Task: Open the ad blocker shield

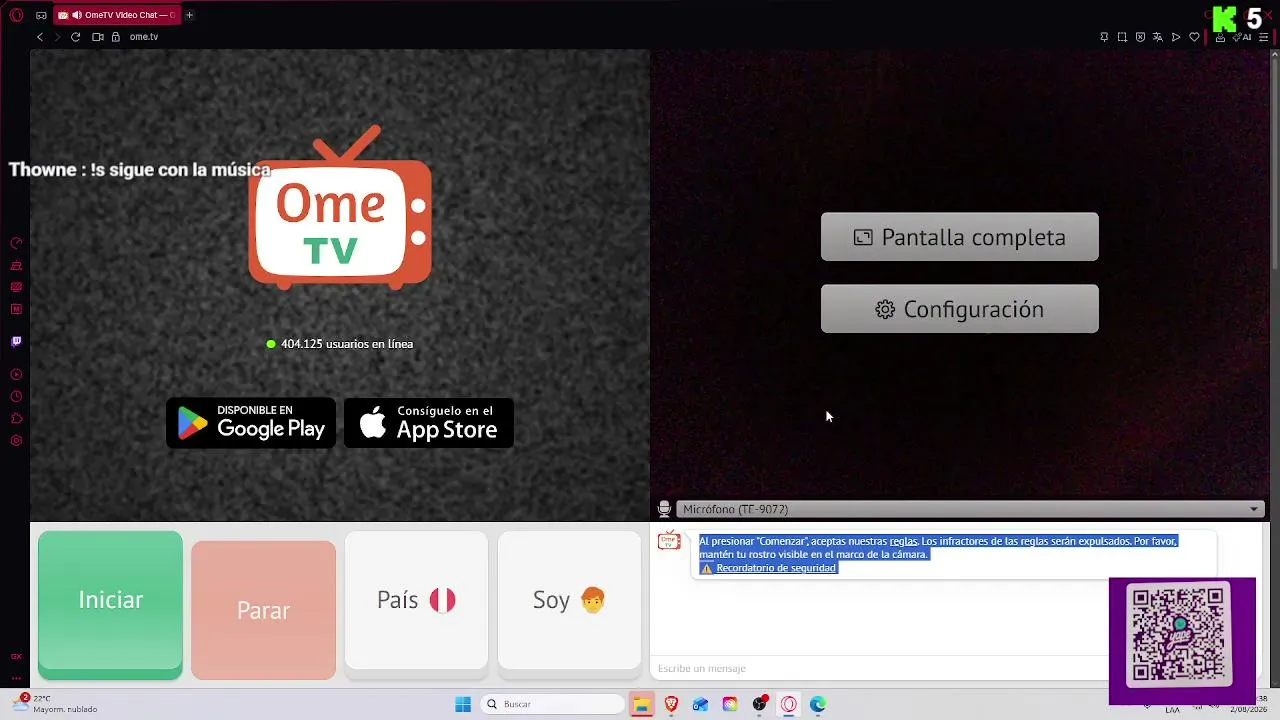Action: pyautogui.click(x=1140, y=37)
